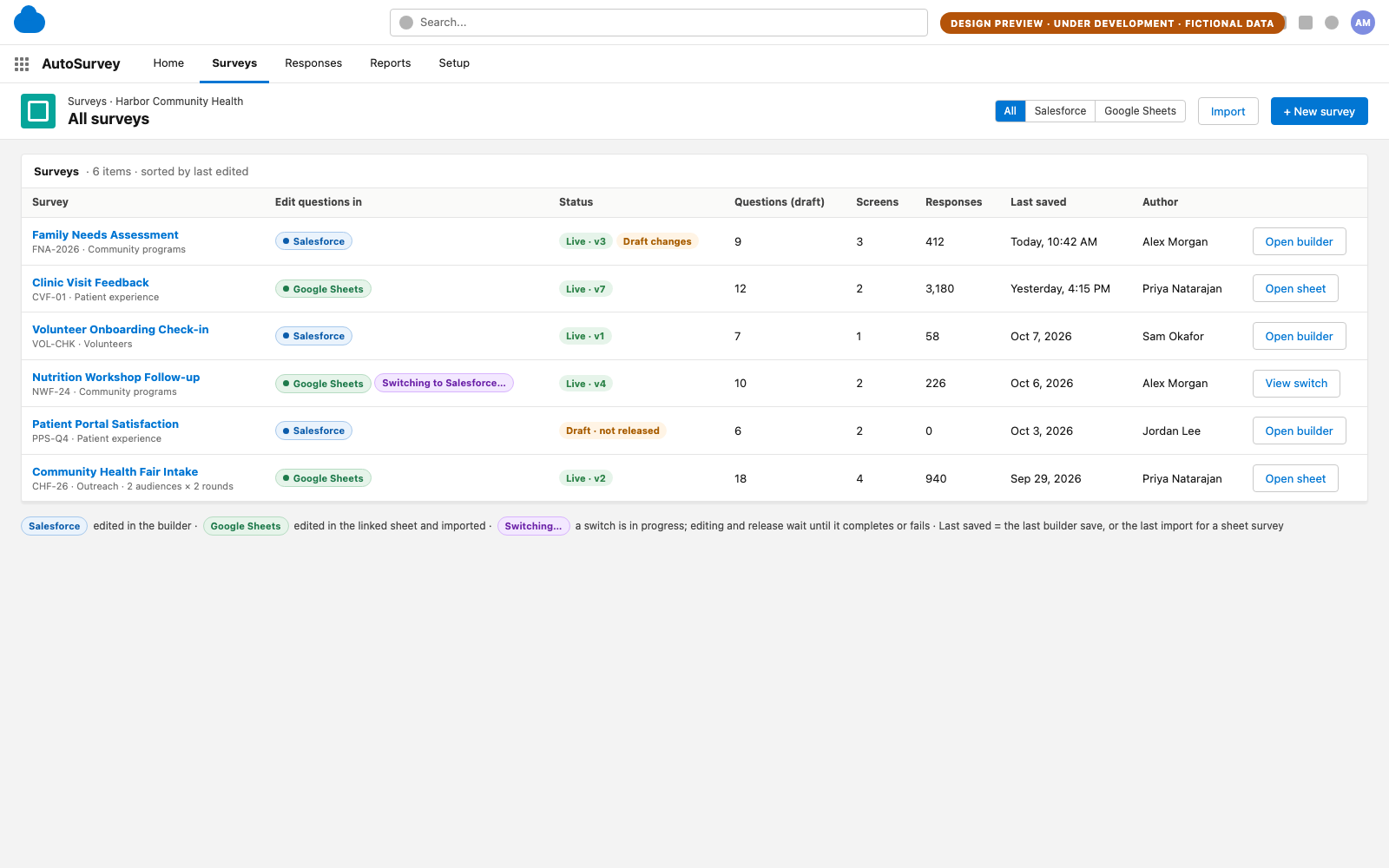
Task: Create a new survey
Action: pos(1320,111)
